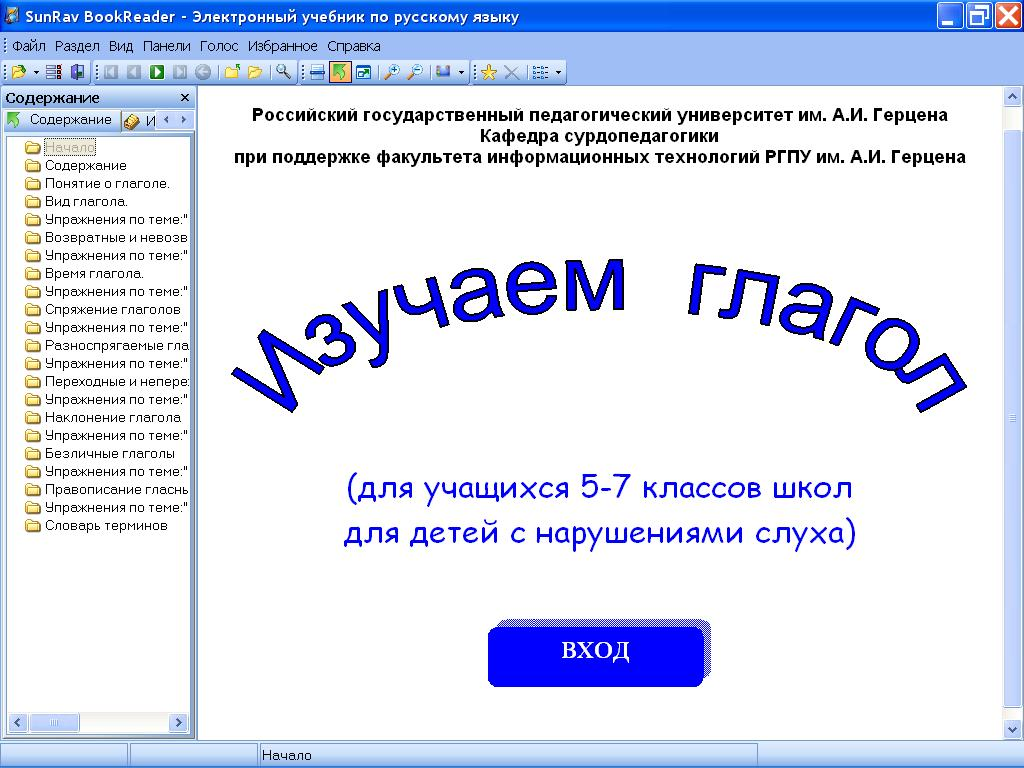Select 'Словарь терминов' in contents tree
Image resolution: width=1024 pixels, height=768 pixels.
(106, 526)
